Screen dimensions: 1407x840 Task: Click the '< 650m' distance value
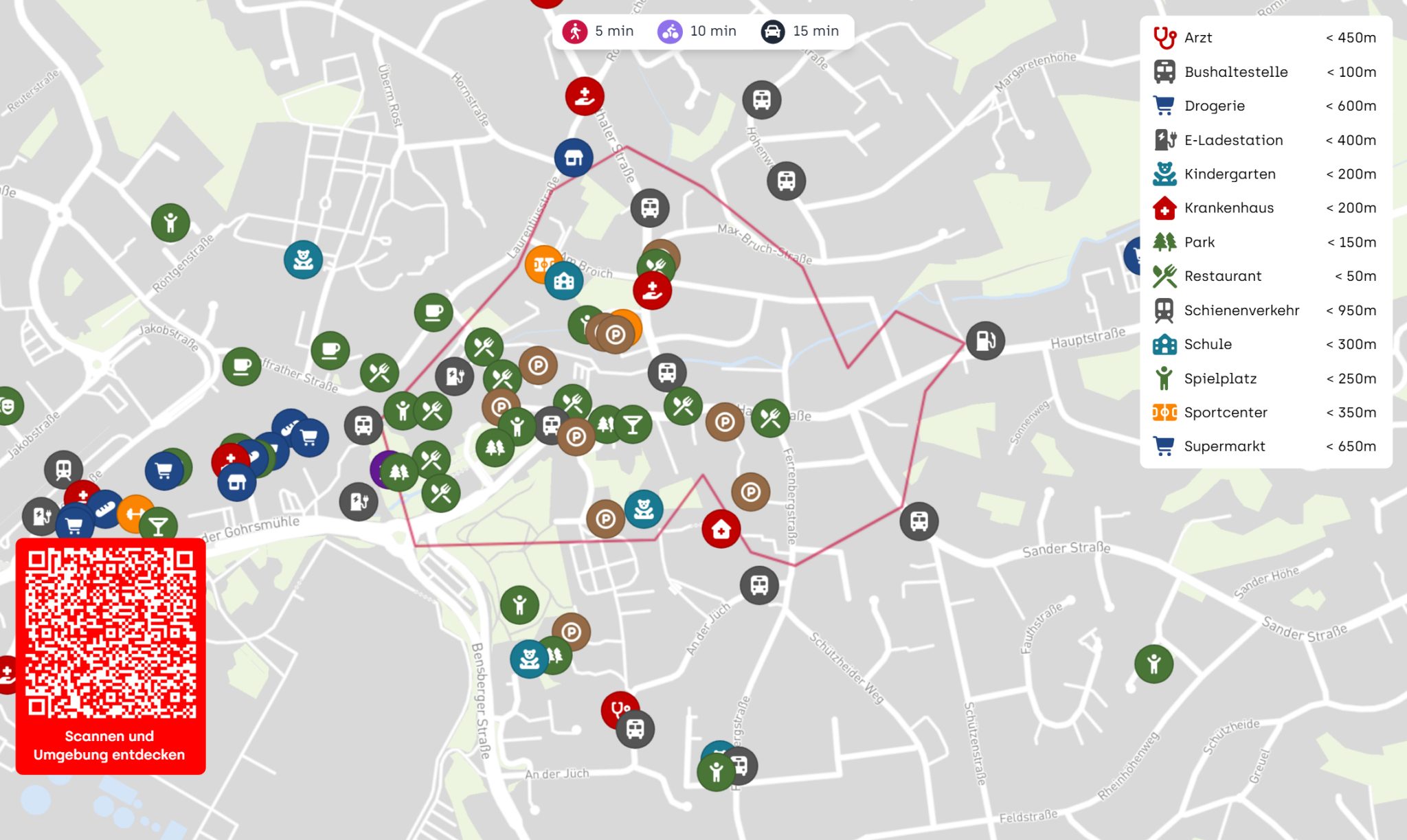tap(1351, 446)
